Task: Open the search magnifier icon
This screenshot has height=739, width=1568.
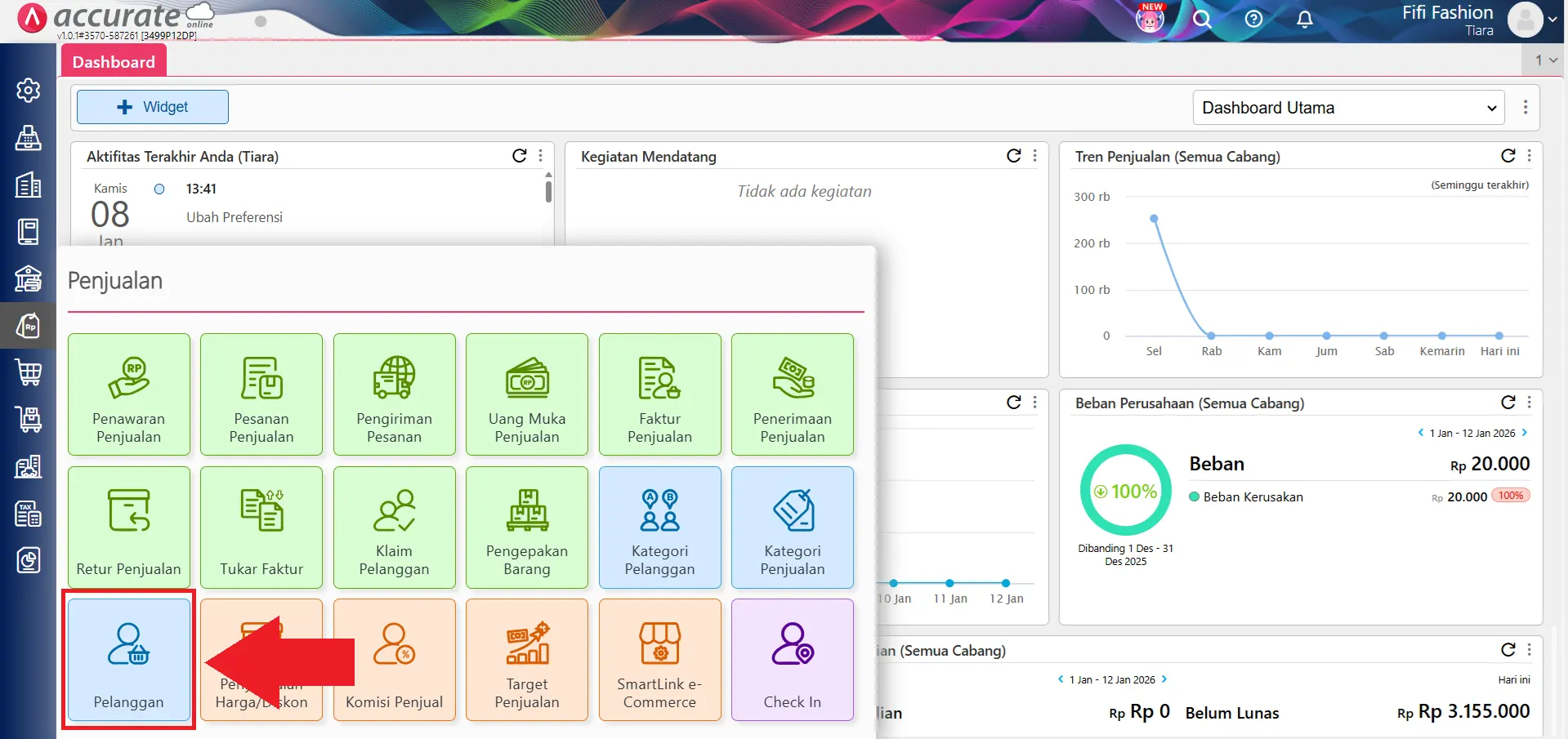Action: 1201,20
